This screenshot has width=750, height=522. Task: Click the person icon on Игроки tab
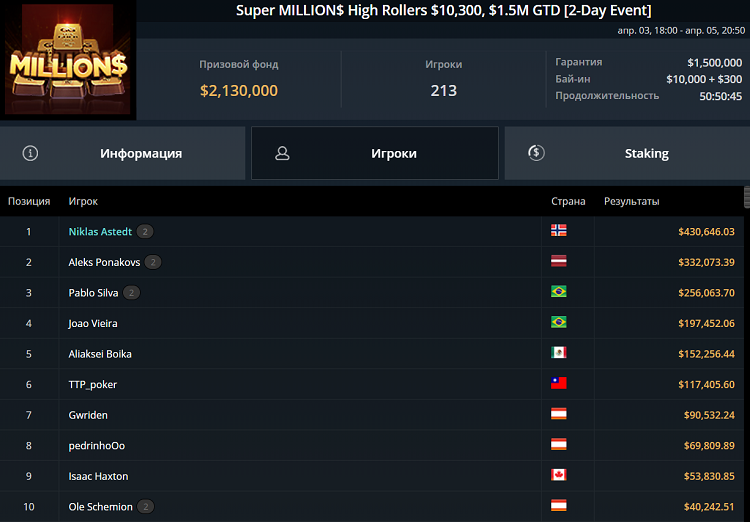coord(282,153)
